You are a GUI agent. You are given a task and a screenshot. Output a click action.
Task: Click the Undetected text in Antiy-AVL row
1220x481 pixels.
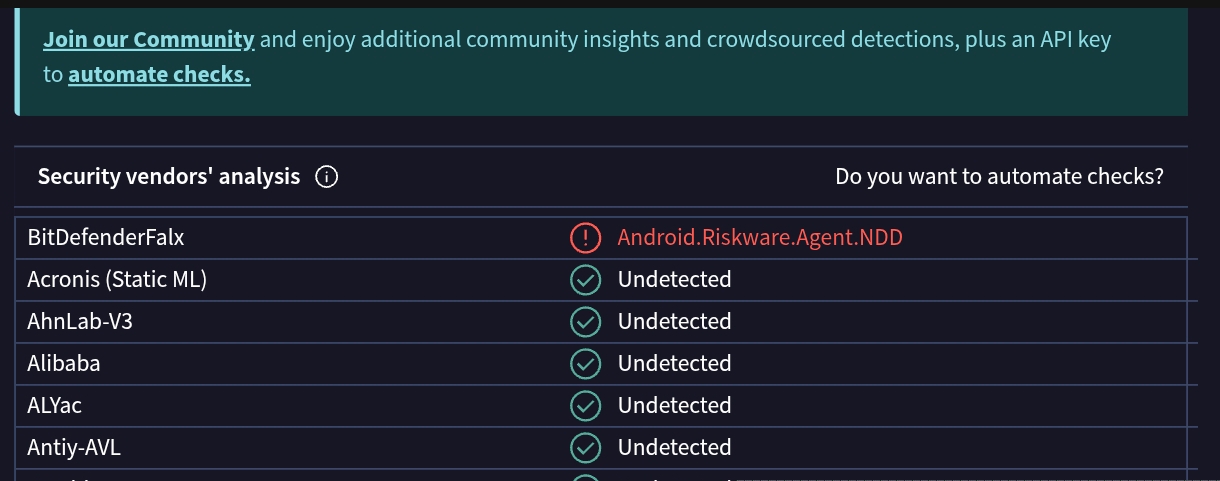pos(674,448)
